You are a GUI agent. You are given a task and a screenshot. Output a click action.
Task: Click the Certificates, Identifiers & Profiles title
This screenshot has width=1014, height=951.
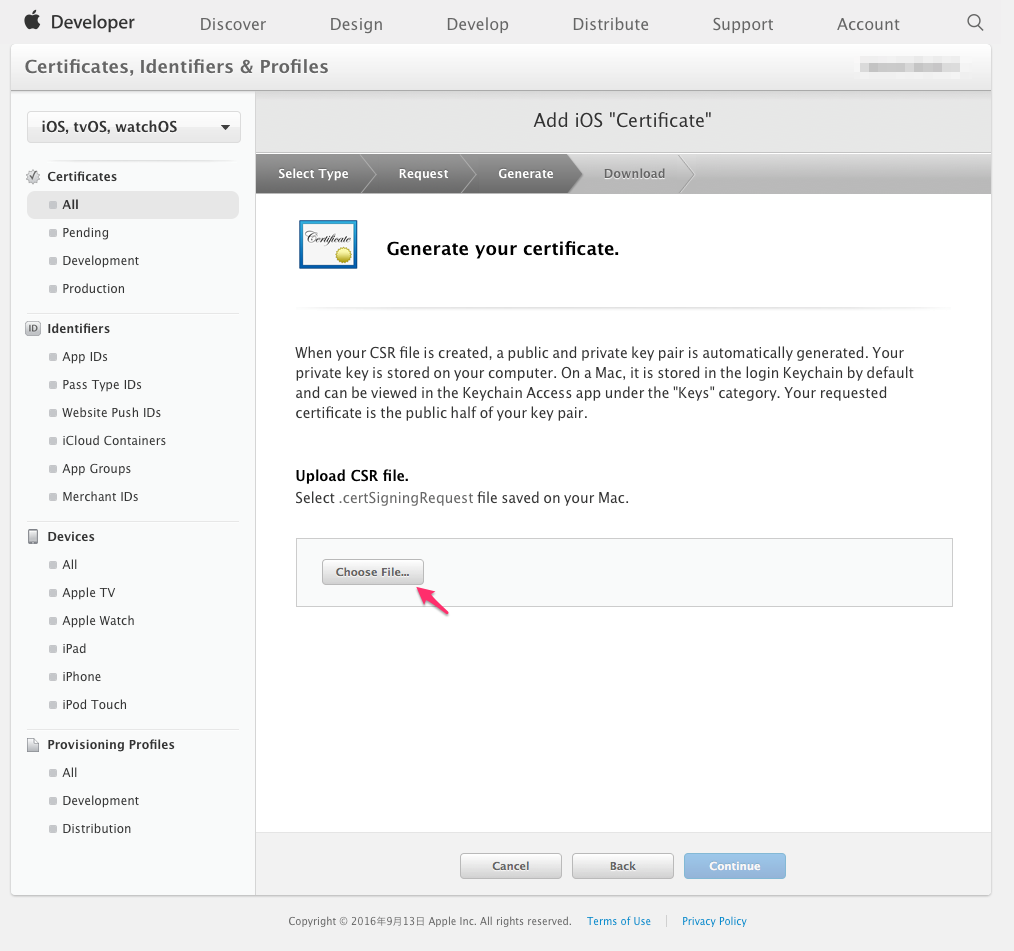click(177, 67)
